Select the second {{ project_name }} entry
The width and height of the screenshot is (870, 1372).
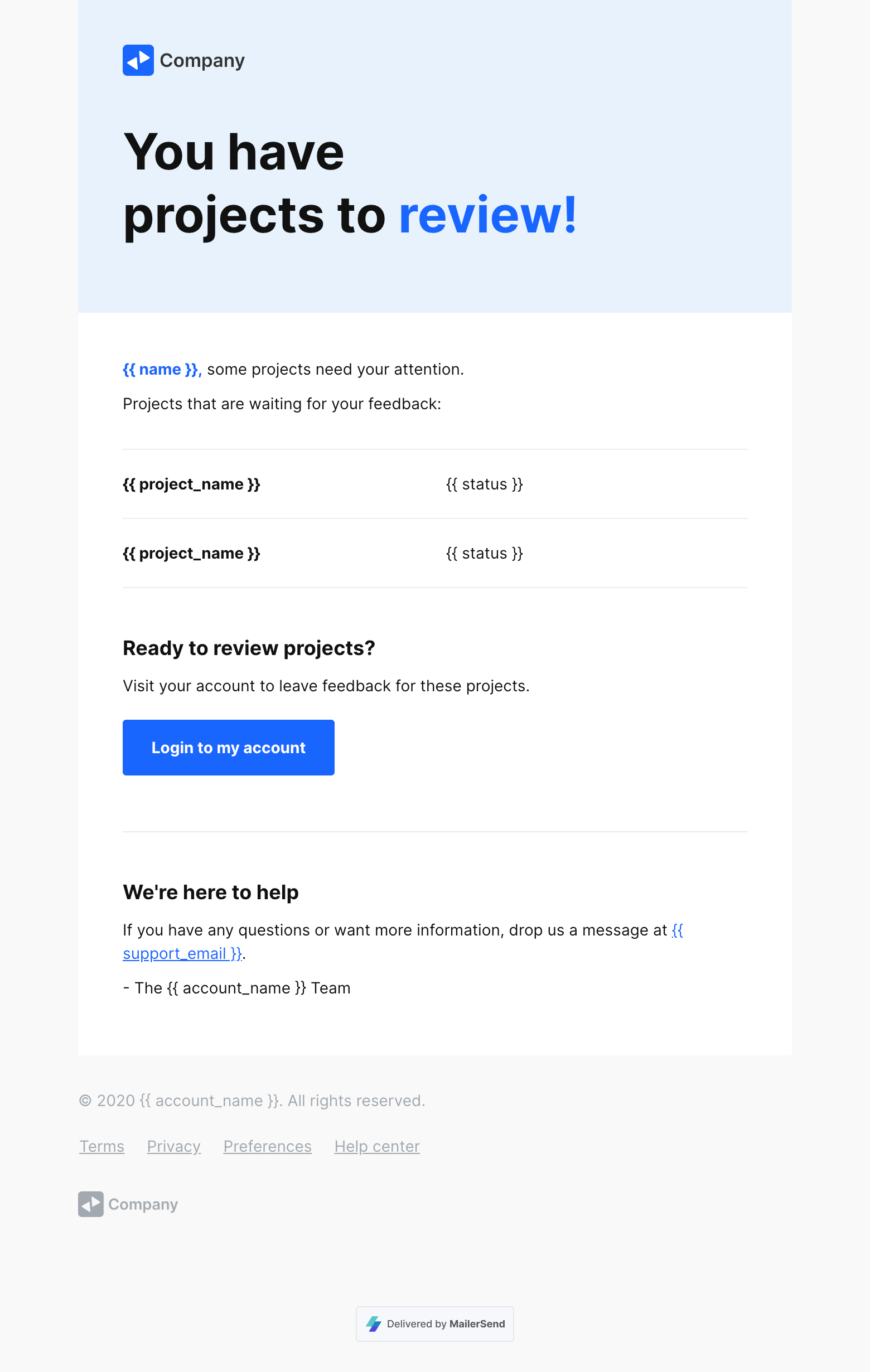coord(191,553)
